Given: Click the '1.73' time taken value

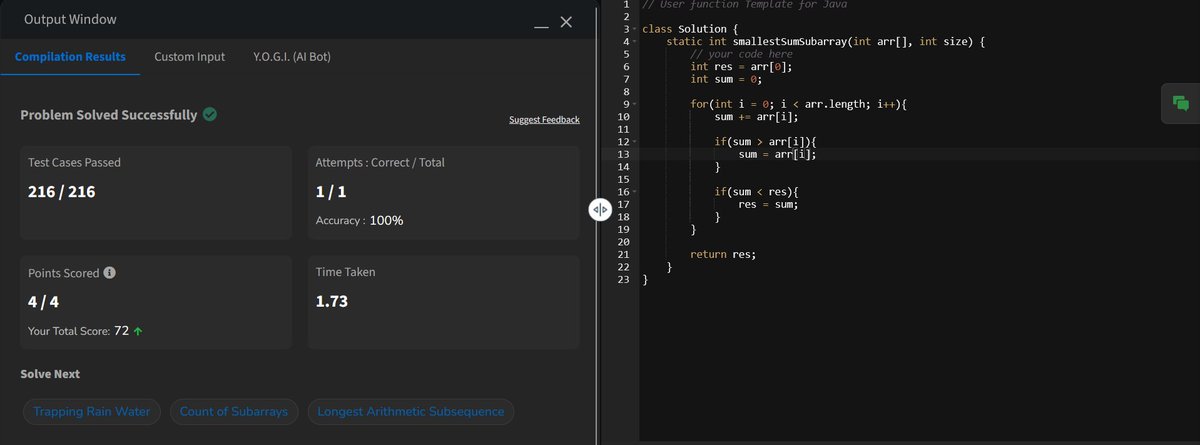Looking at the screenshot, I should (x=331, y=300).
